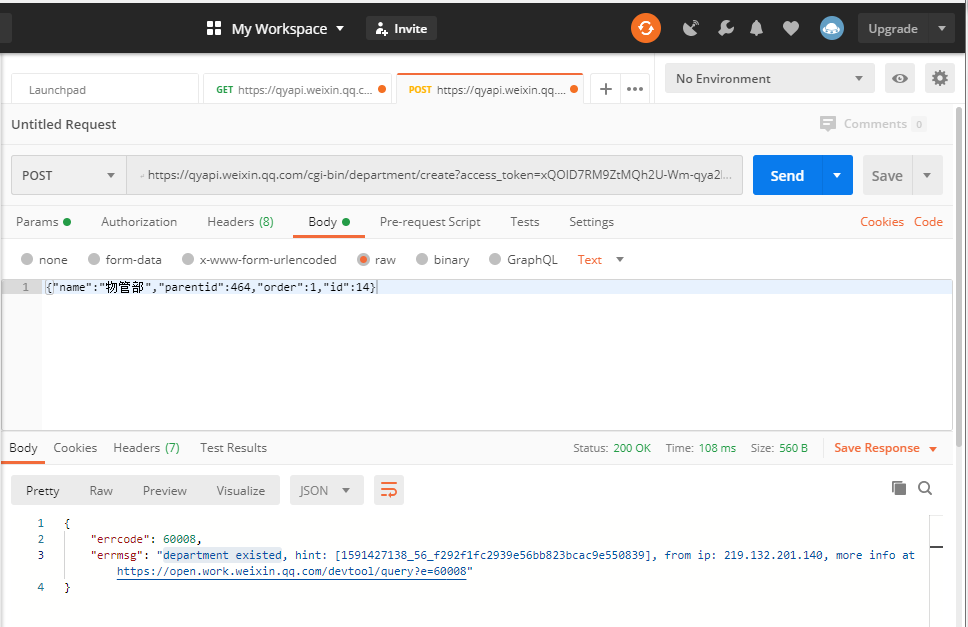968x627 pixels.
Task: Open the open.work.weixin.qq.com devtool link
Action: (291, 571)
